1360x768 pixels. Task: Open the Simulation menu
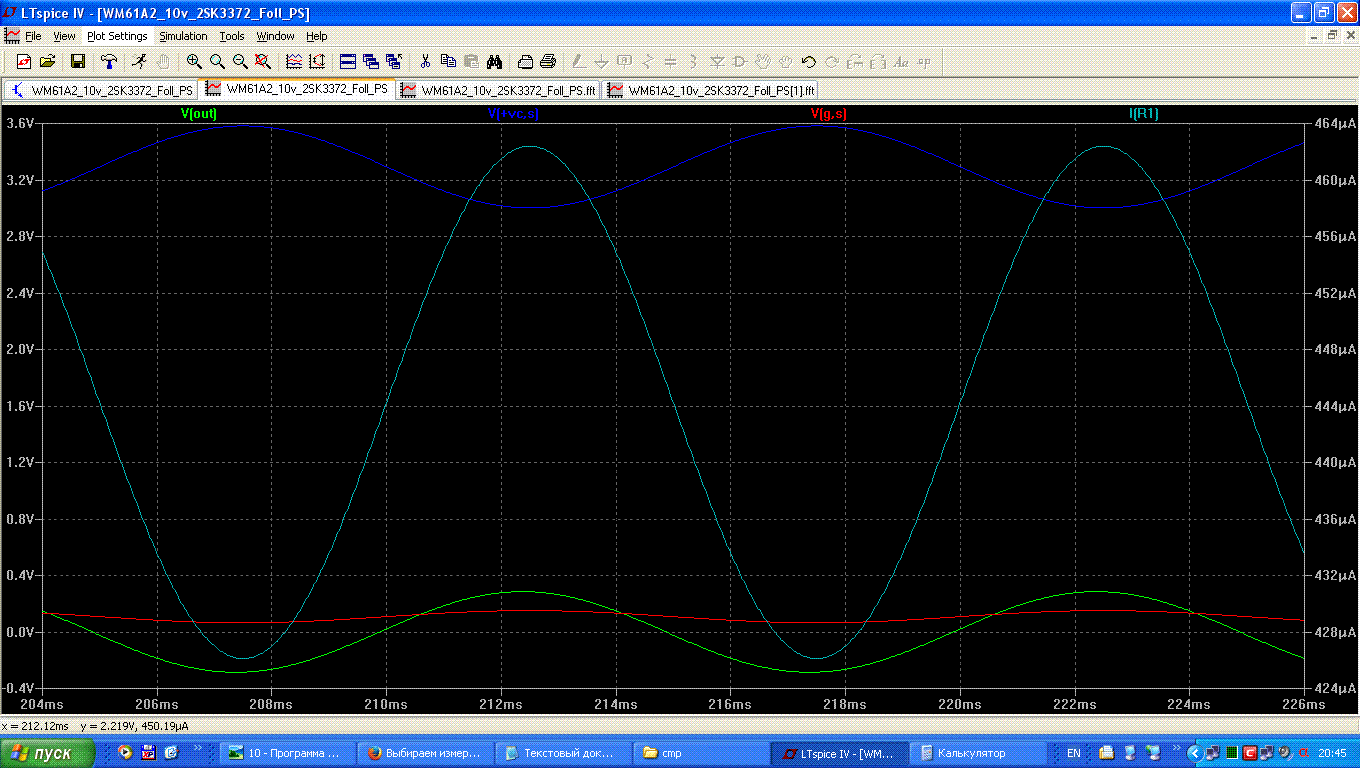click(x=183, y=36)
